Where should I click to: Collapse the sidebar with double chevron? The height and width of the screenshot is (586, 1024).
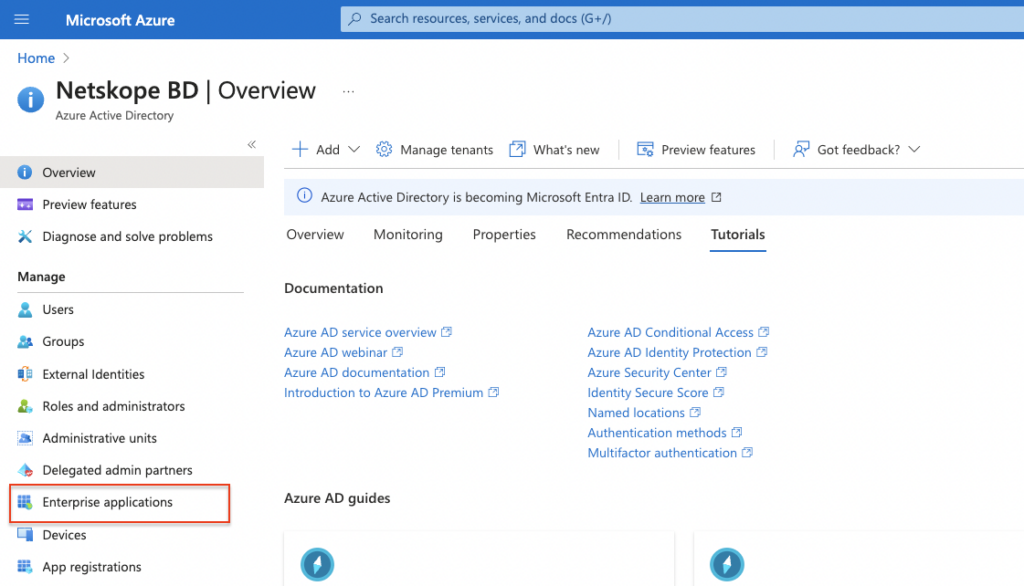point(251,144)
